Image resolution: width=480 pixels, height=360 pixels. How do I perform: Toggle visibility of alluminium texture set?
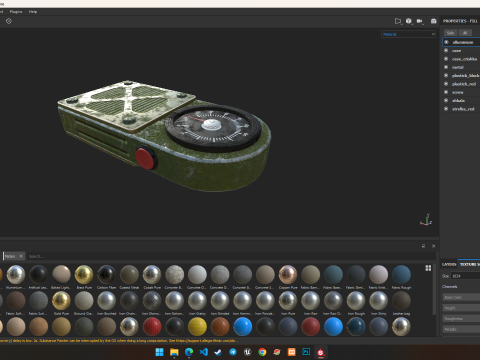[446, 42]
